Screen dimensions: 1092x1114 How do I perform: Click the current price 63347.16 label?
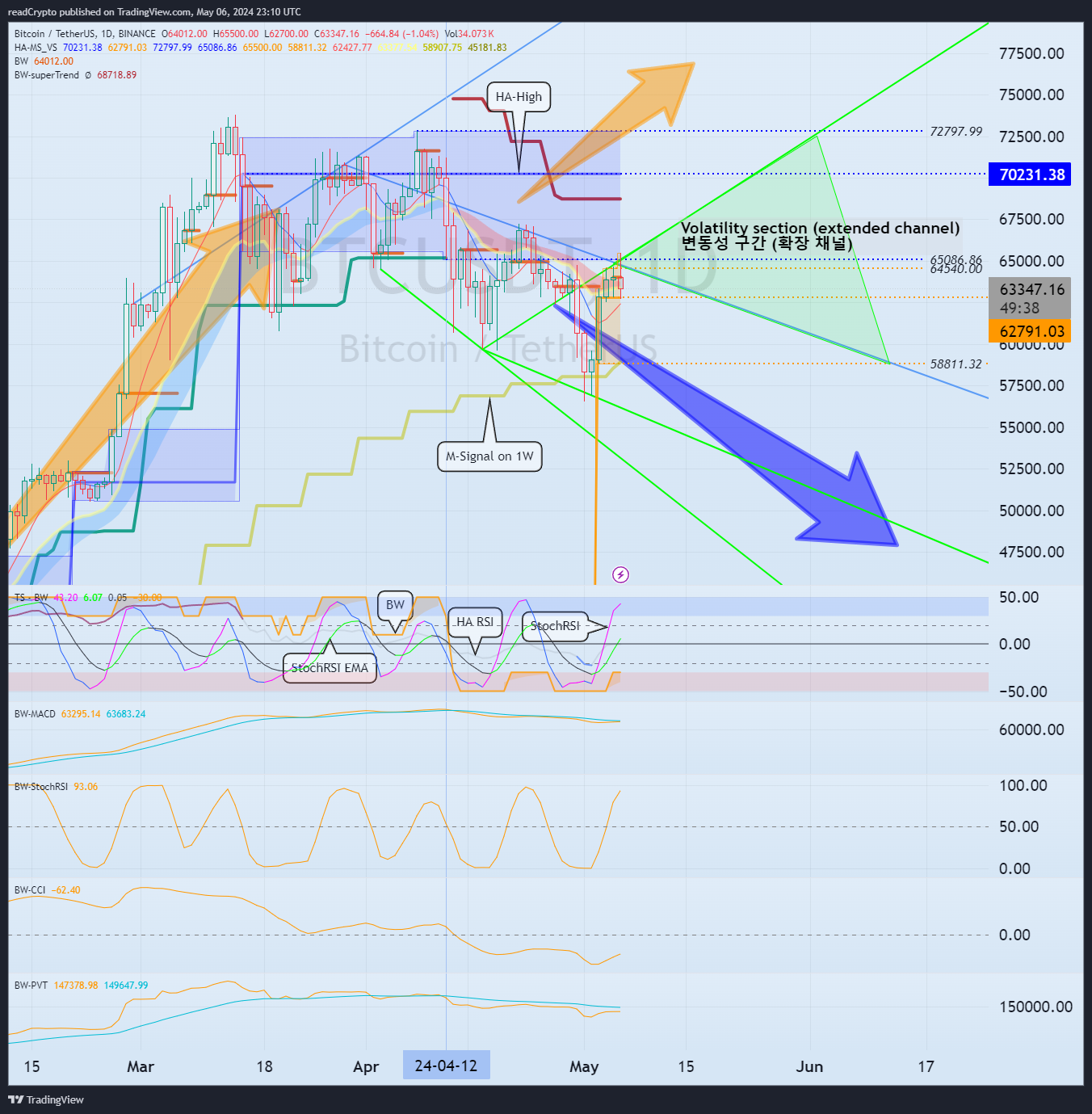pos(1030,289)
